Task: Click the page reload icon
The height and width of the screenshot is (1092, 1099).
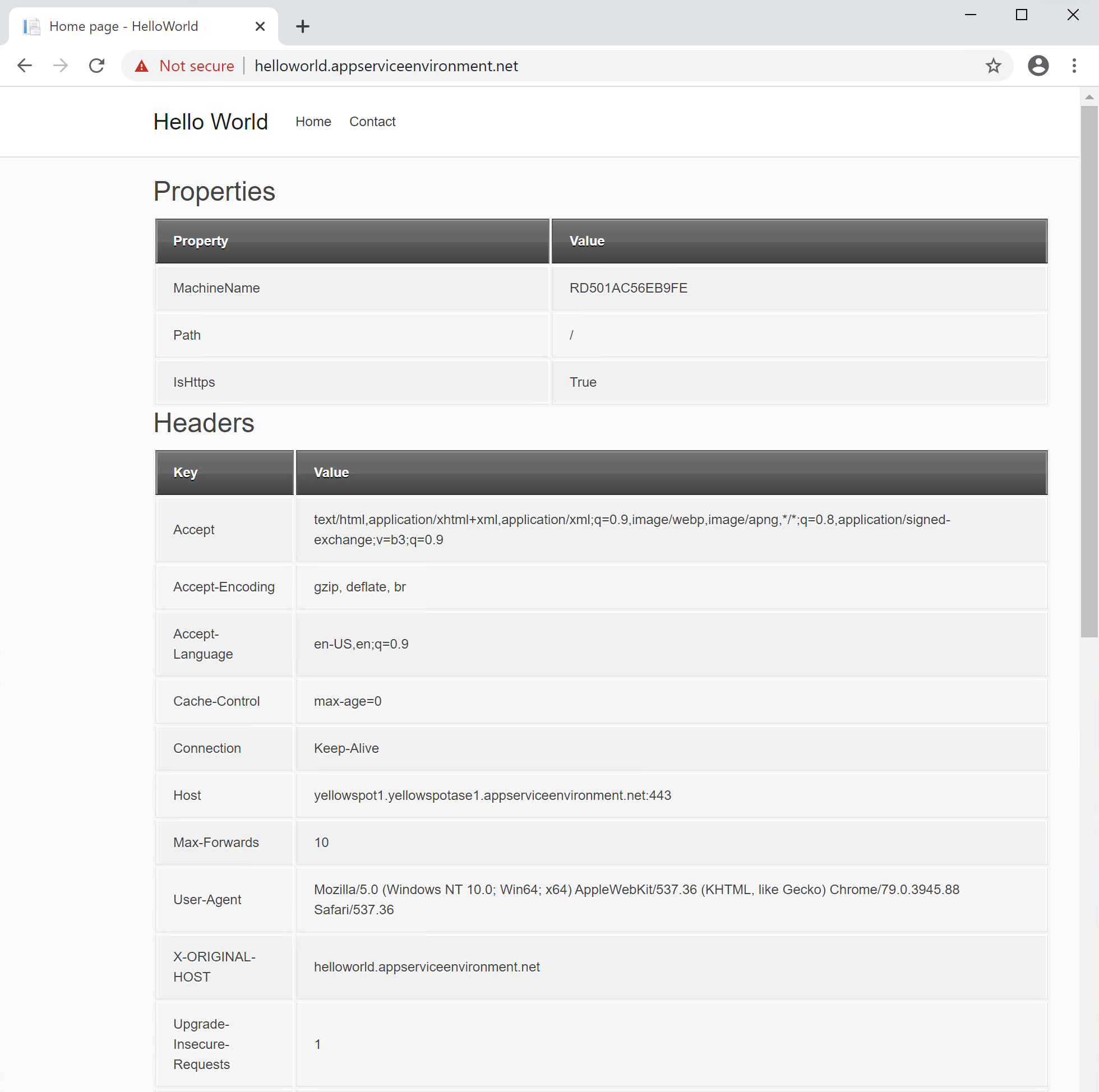Action: tap(96, 66)
